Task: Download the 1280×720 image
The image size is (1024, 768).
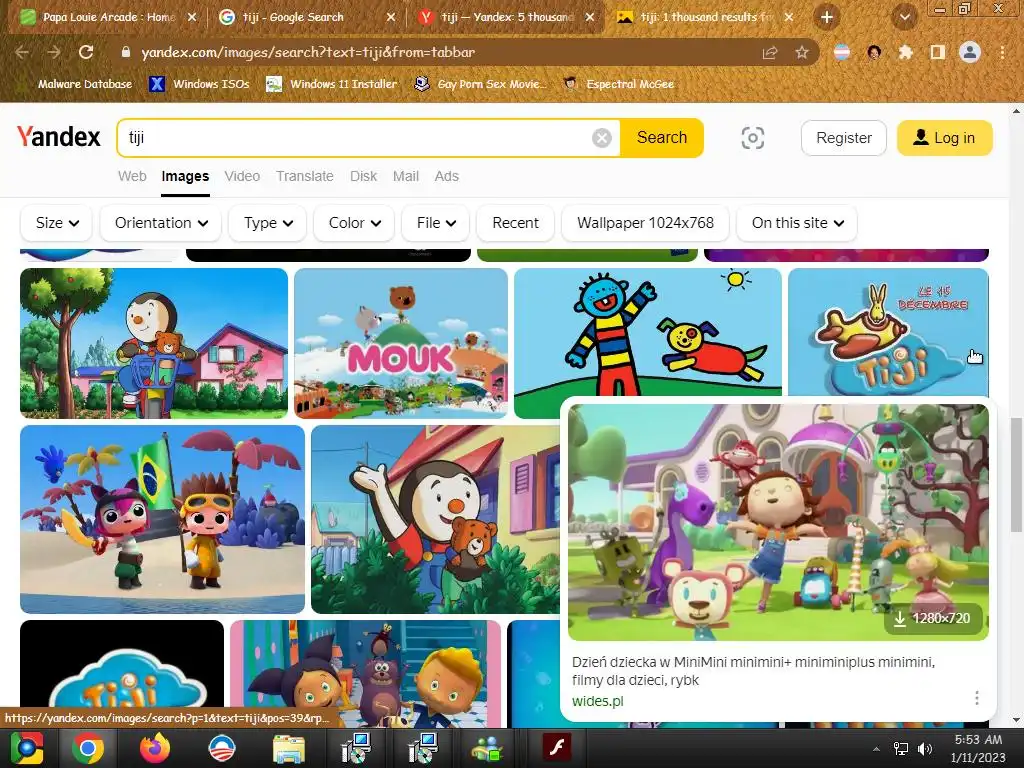Action: (x=933, y=618)
